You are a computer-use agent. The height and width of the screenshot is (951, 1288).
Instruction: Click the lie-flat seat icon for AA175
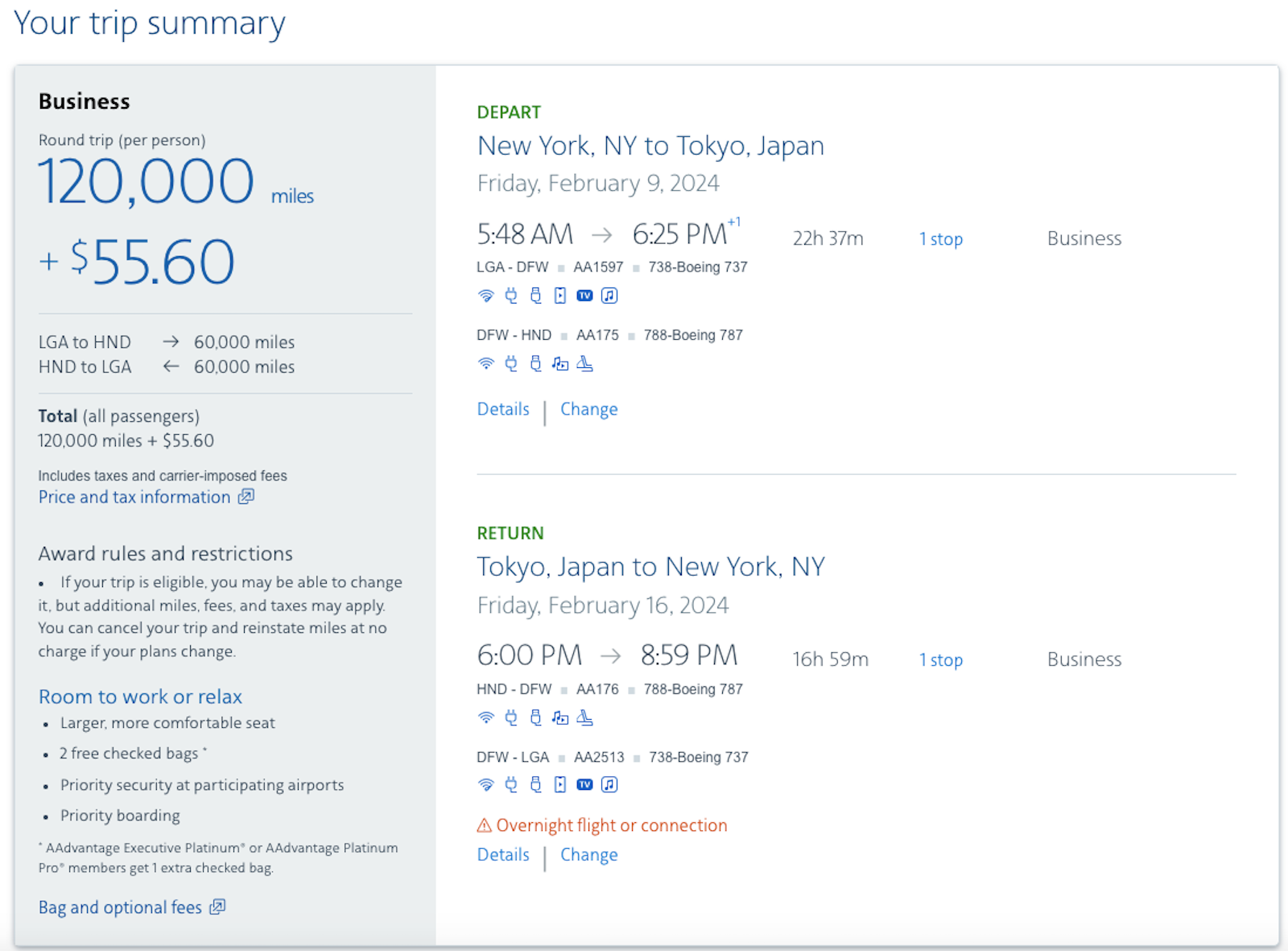[585, 364]
